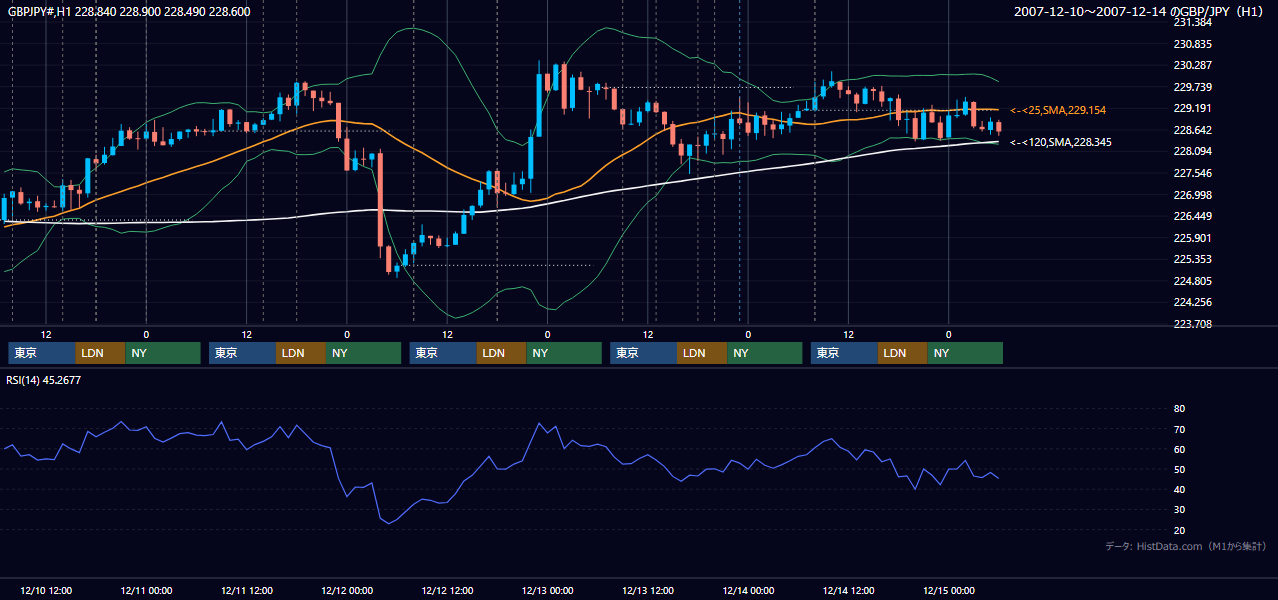Click RSI scale value 60
Image resolution: width=1278 pixels, height=600 pixels.
coord(1180,449)
